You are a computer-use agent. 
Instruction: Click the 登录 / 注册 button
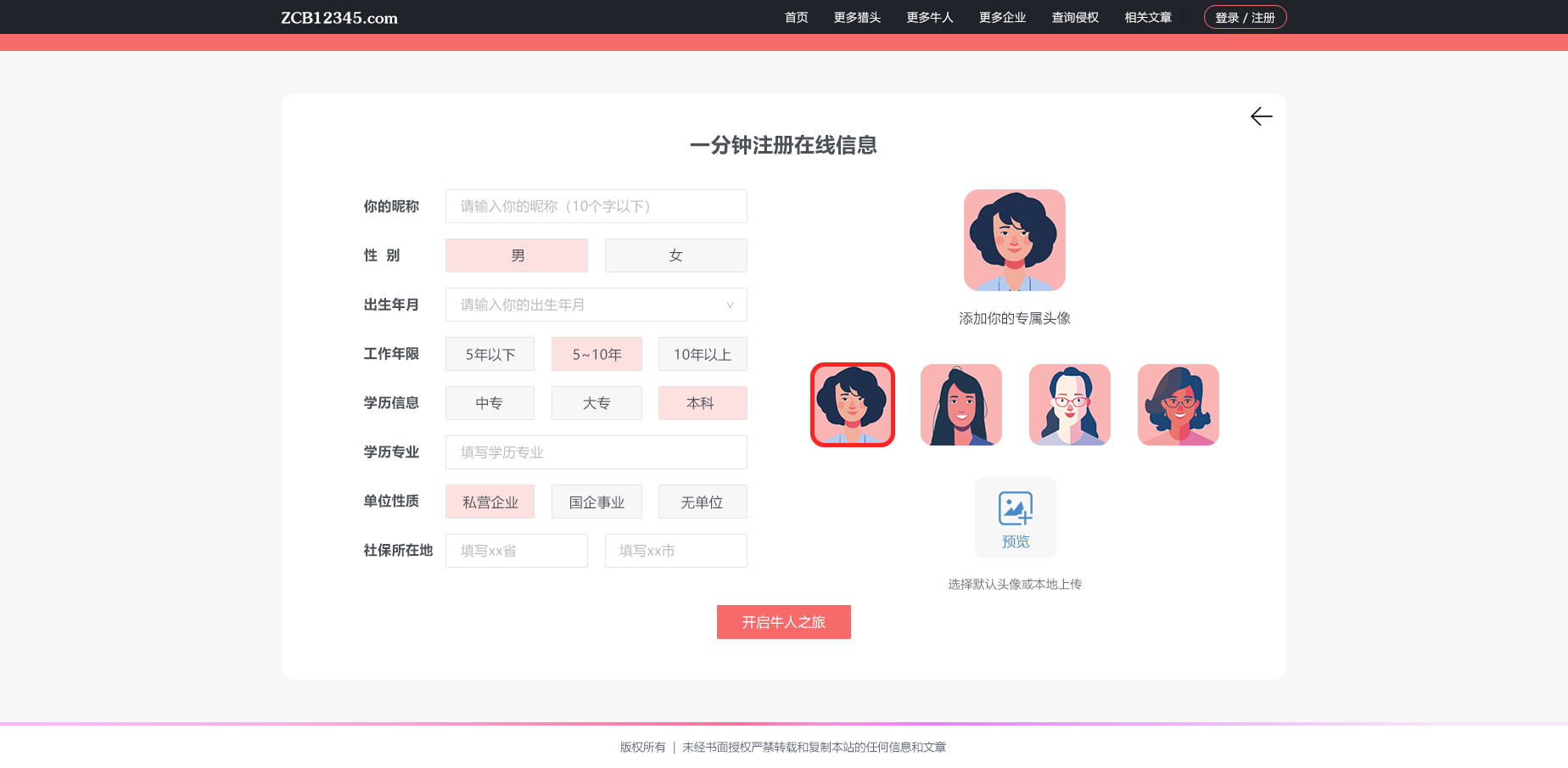click(1245, 18)
